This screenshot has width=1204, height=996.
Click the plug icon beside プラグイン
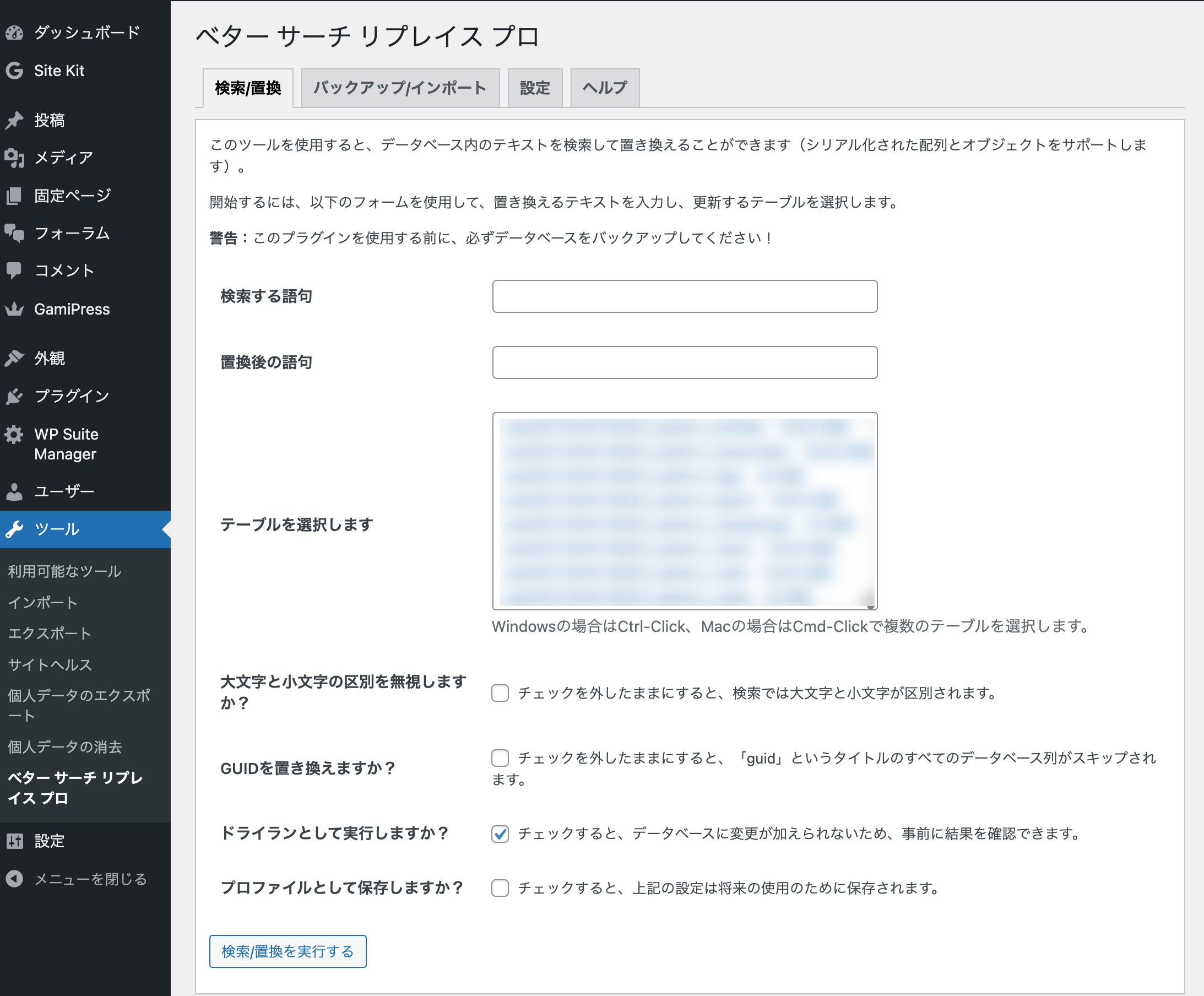pyautogui.click(x=14, y=396)
